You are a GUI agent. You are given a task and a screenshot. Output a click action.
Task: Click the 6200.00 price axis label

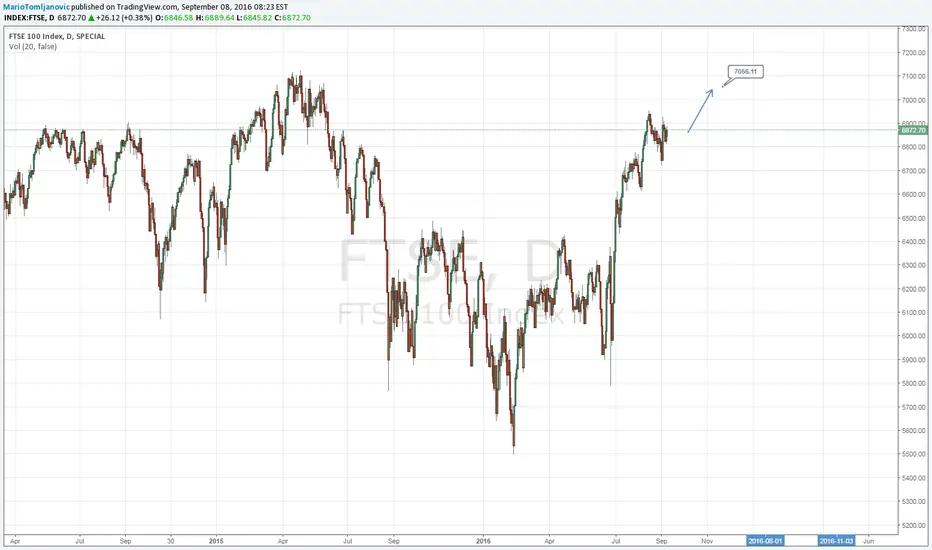point(914,289)
